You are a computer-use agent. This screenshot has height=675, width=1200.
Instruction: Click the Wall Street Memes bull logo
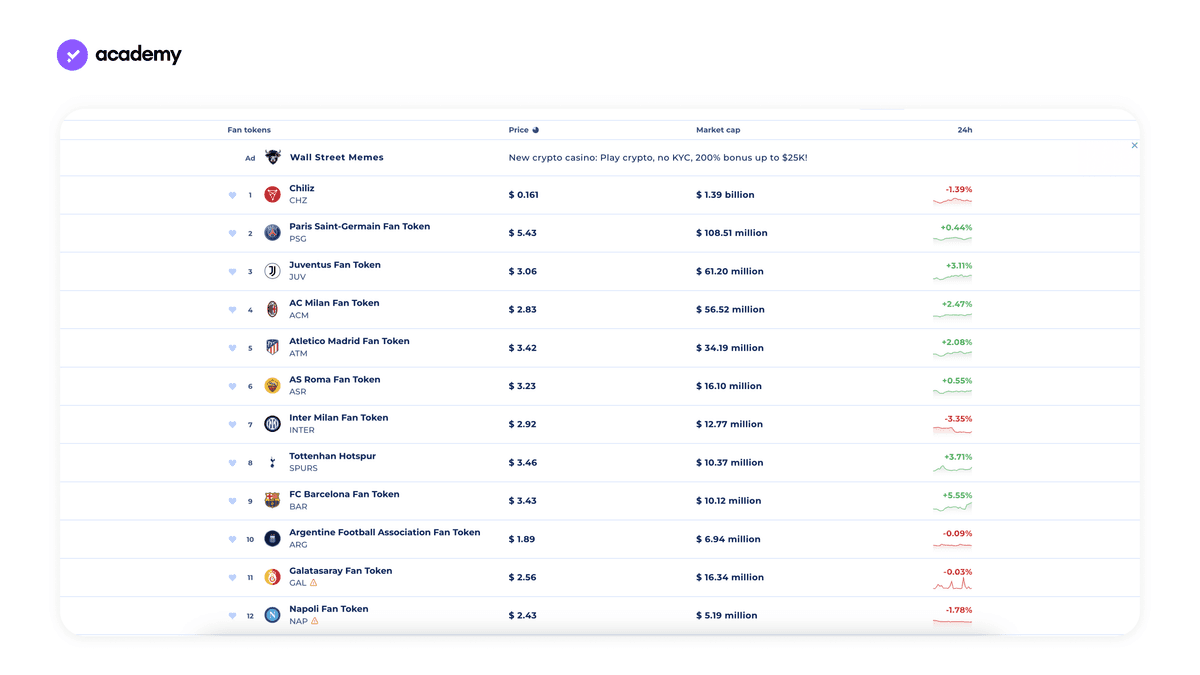273,157
